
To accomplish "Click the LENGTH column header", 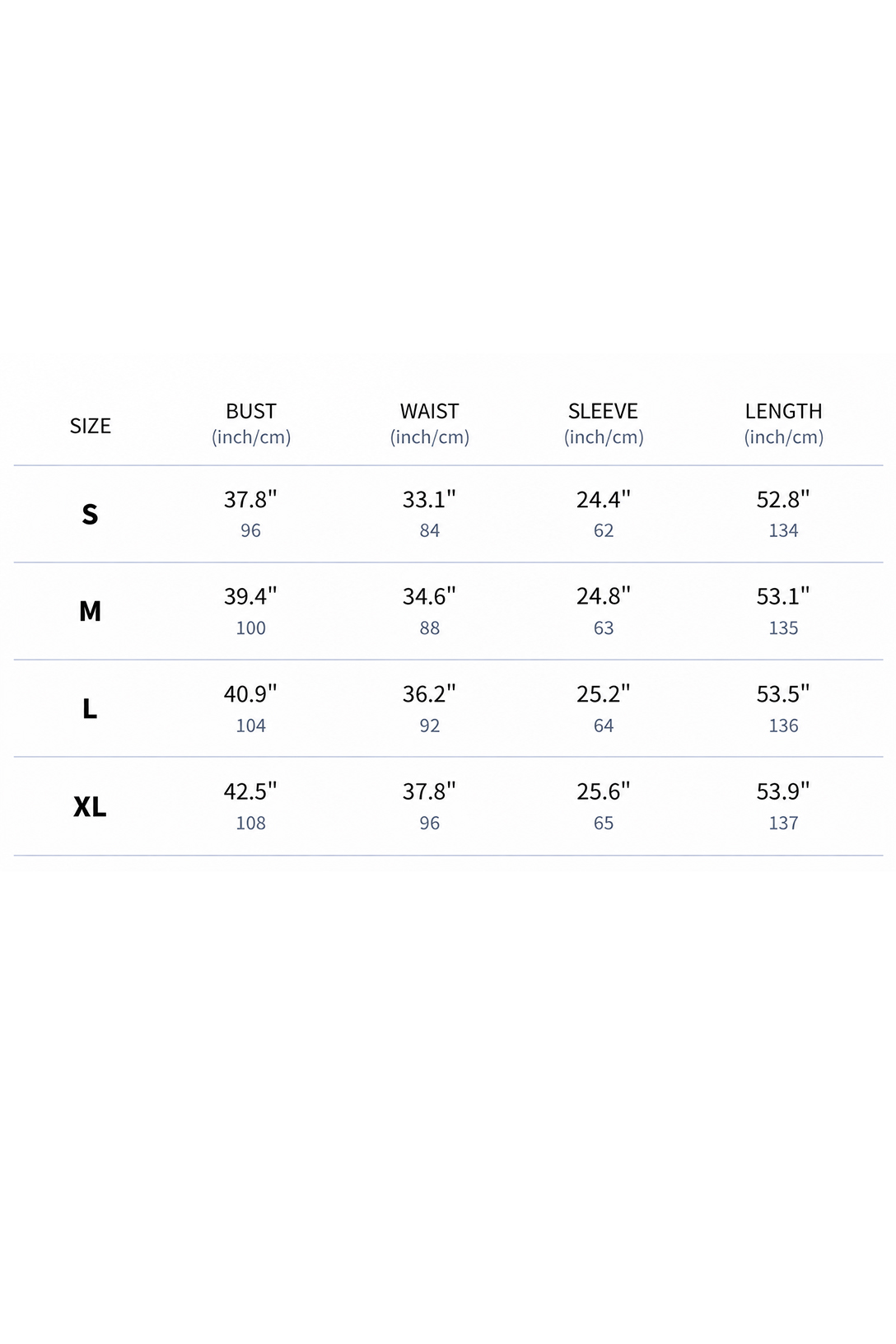I will pos(784,423).
